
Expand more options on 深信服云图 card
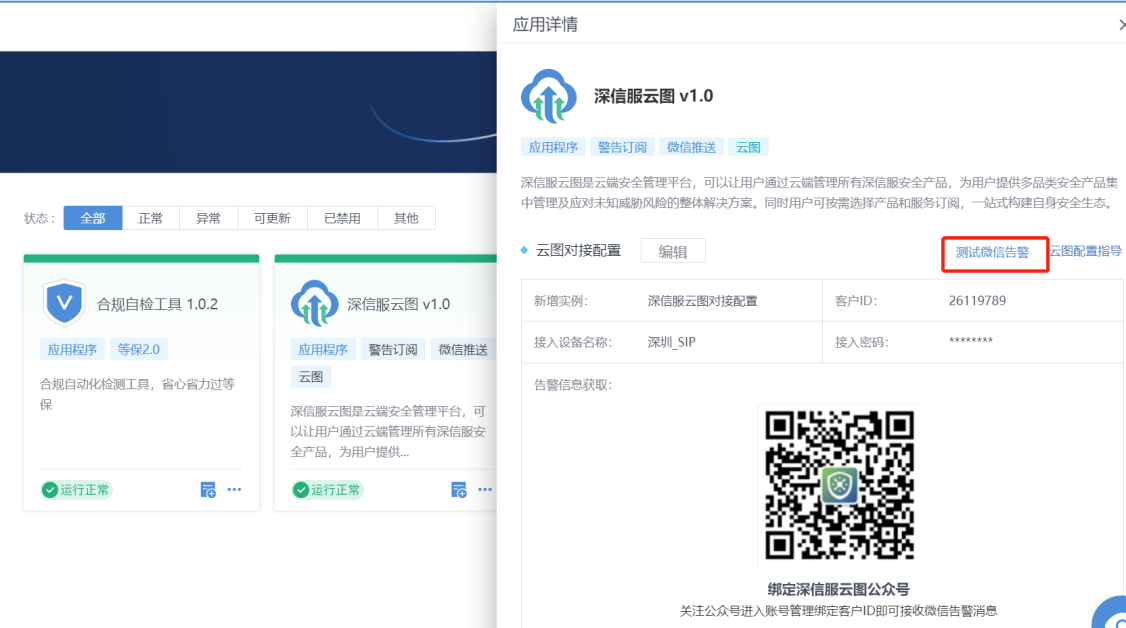tap(485, 490)
